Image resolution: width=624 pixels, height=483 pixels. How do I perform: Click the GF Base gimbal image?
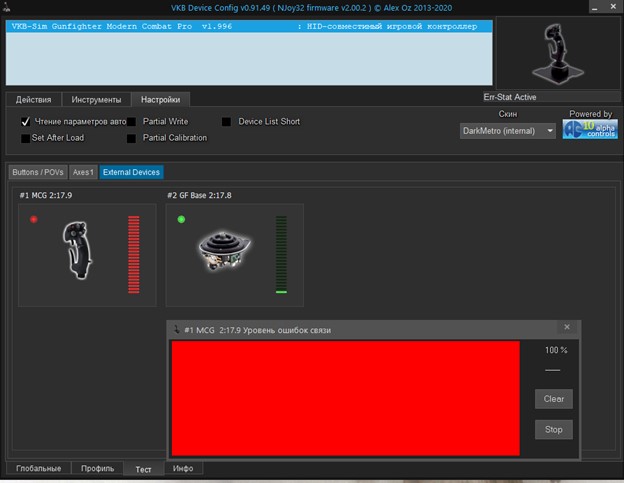(225, 250)
